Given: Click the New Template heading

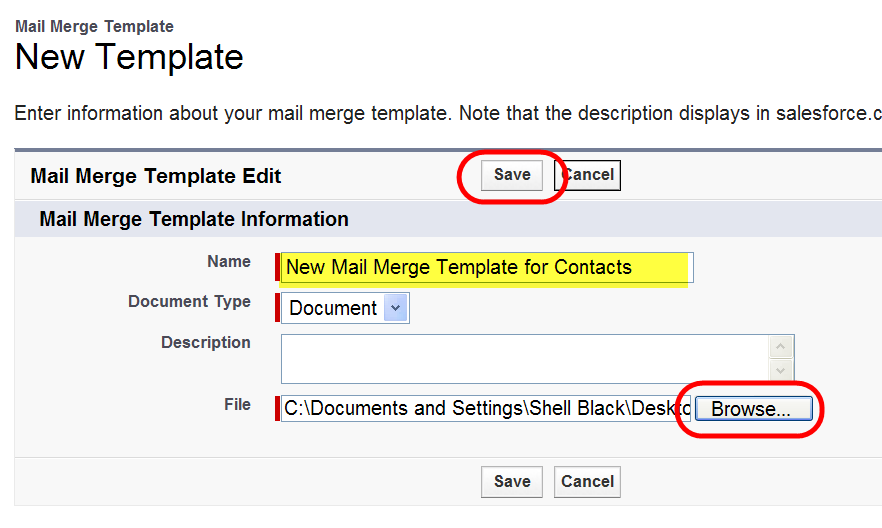Looking at the screenshot, I should click(129, 57).
